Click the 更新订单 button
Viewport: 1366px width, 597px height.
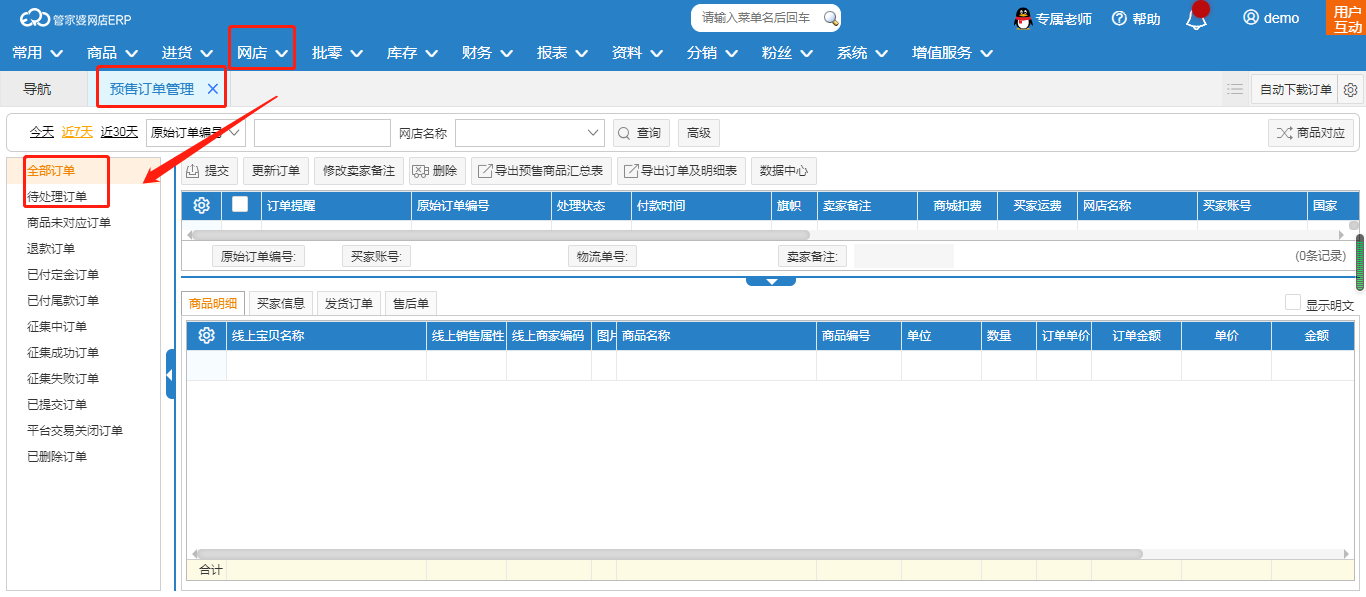click(276, 171)
